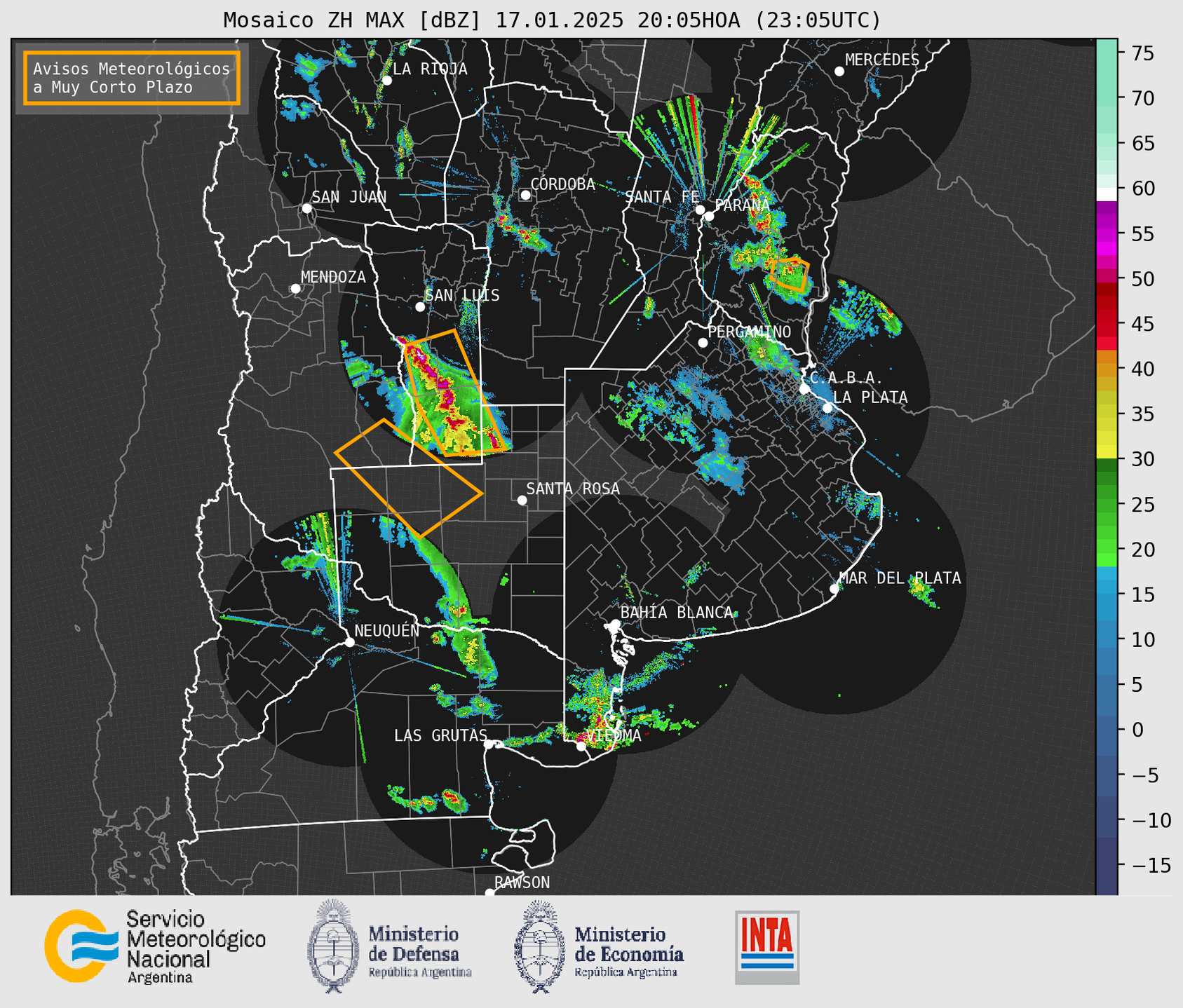Select the SAN LUIS city label
The width and height of the screenshot is (1183, 1008).
pyautogui.click(x=462, y=295)
